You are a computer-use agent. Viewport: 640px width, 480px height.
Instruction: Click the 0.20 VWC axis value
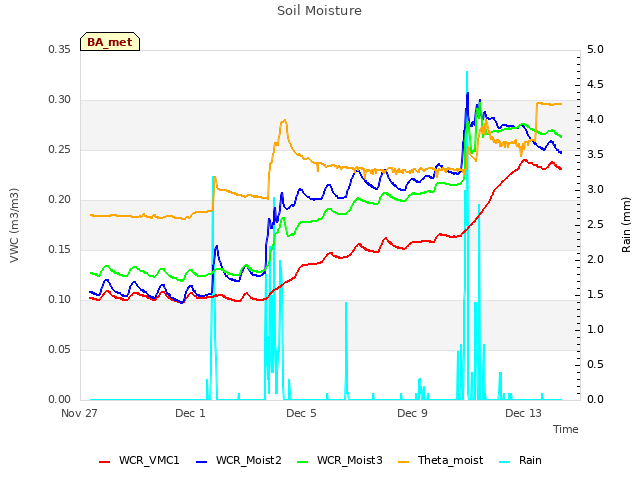60,200
